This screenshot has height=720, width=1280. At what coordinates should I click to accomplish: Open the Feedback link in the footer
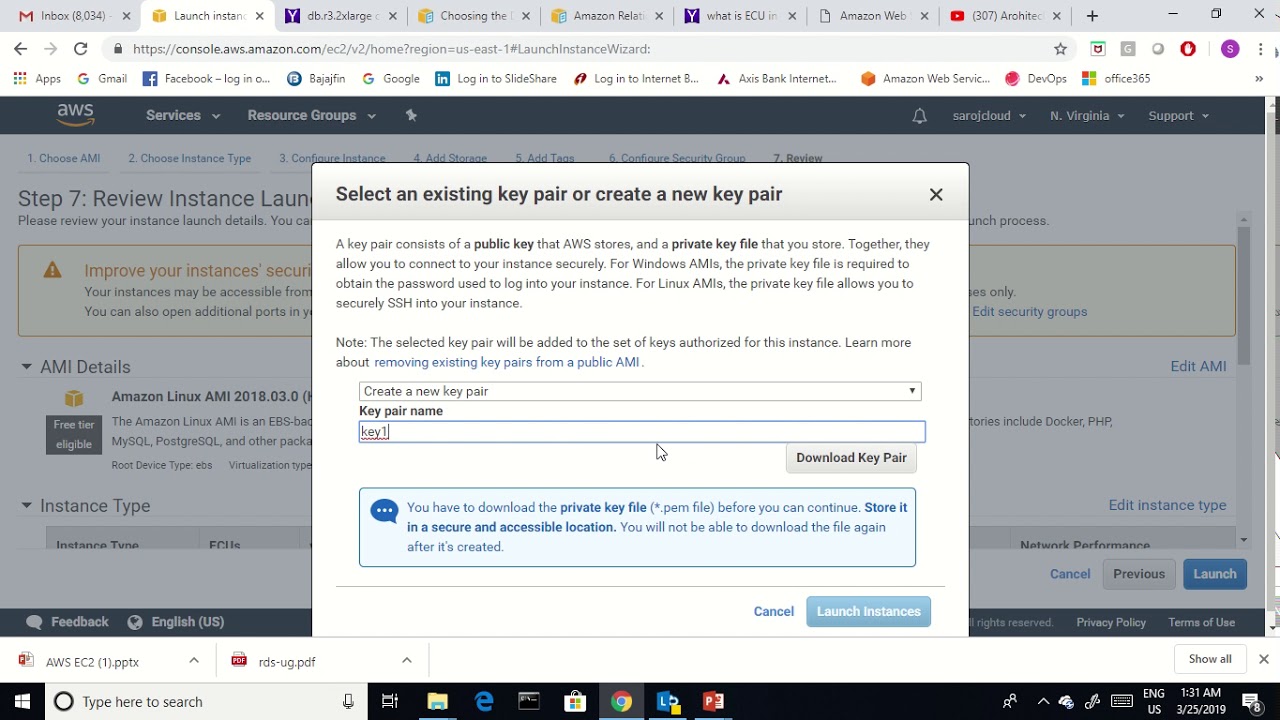tap(68, 622)
